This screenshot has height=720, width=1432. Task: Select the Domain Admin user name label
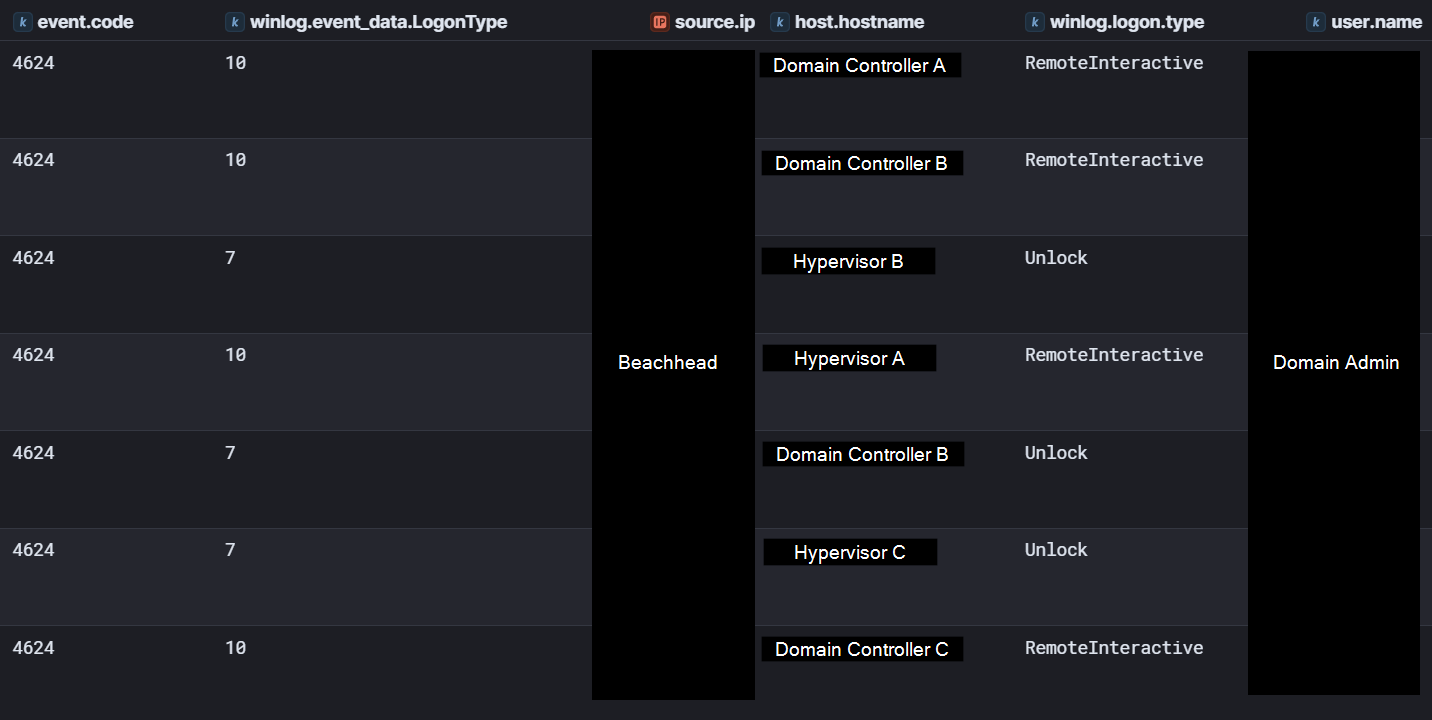click(x=1335, y=363)
